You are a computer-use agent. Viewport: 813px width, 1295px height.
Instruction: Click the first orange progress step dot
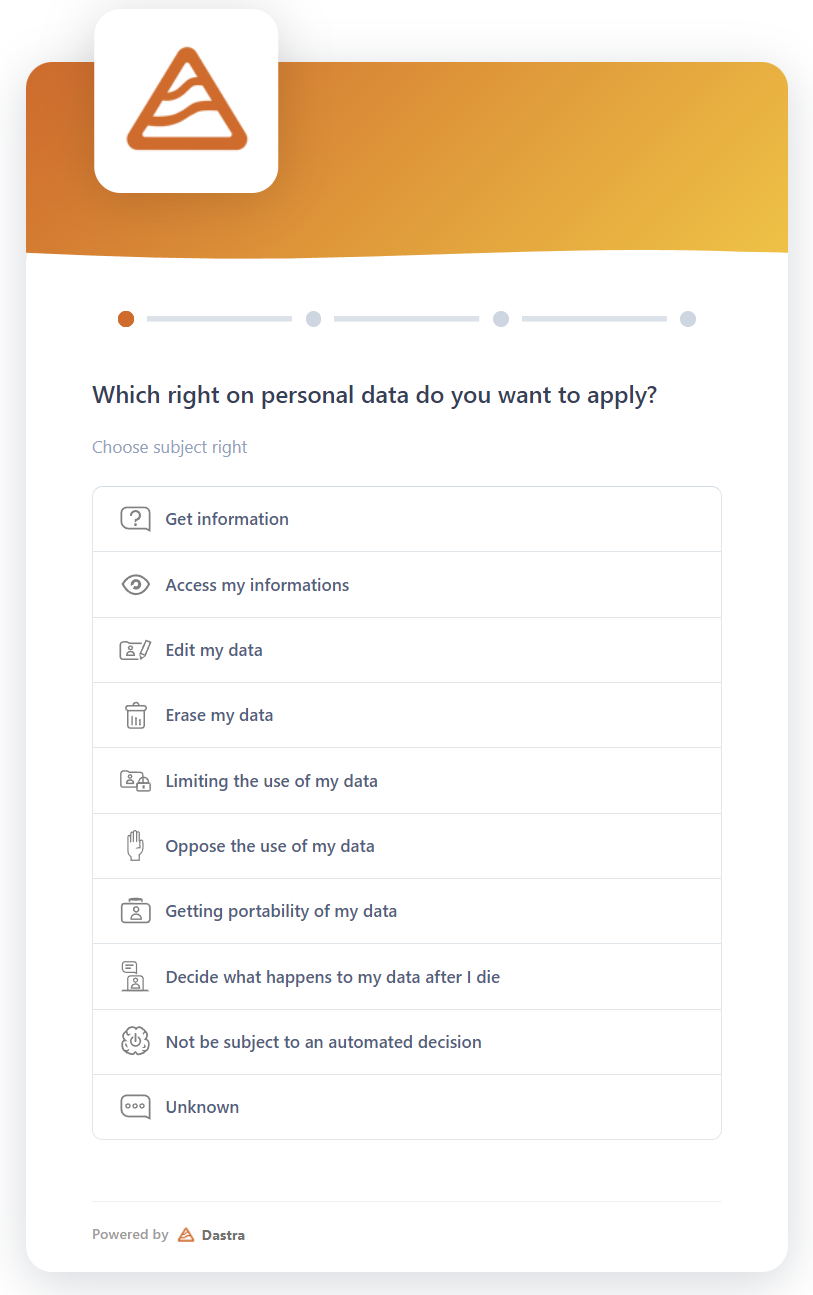(126, 319)
